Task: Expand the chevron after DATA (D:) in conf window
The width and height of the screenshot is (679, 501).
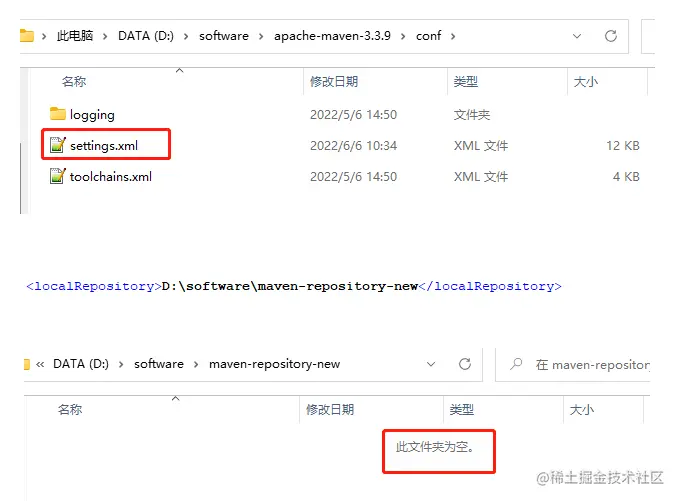Action: pyautogui.click(x=186, y=36)
